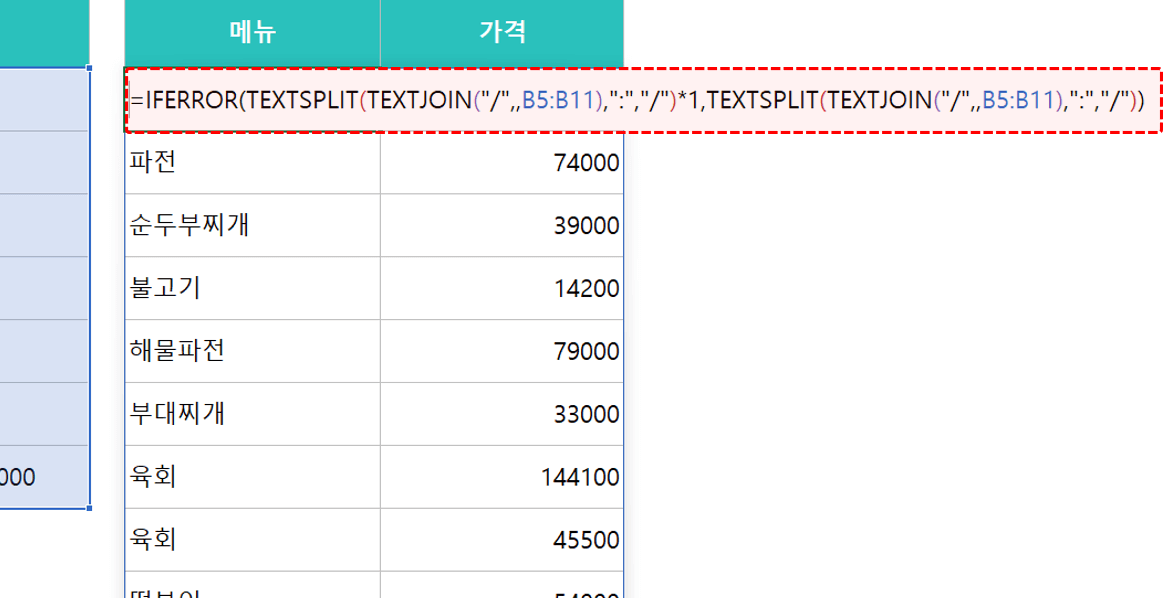Select the 해물파전 menu cell

[252, 351]
